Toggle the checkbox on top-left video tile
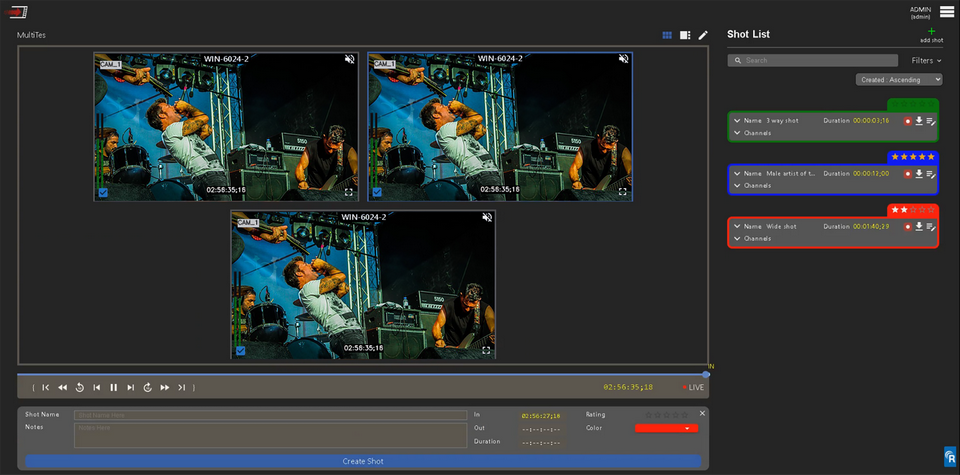 pyautogui.click(x=103, y=193)
